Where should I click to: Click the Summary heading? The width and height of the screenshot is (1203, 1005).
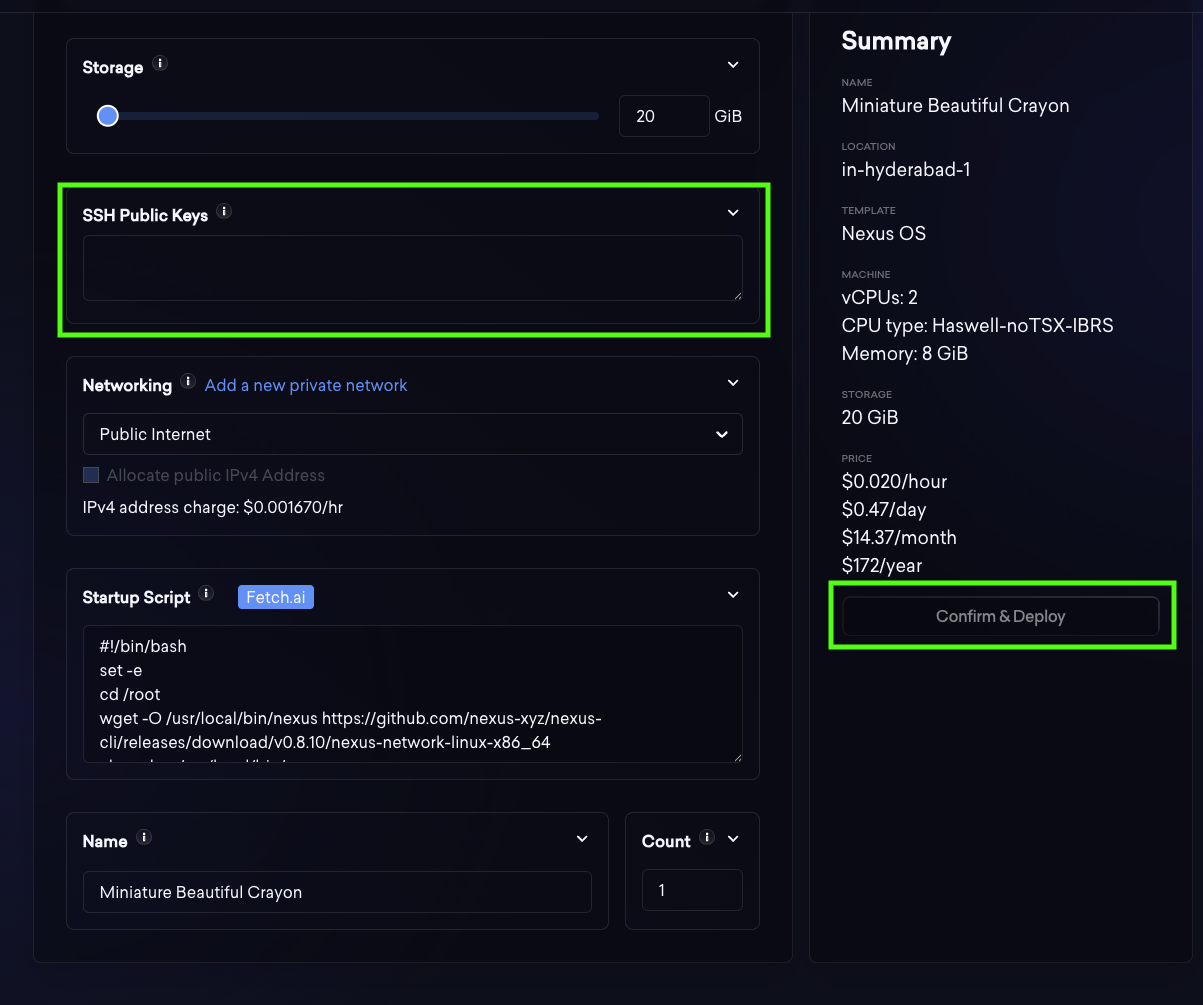896,41
